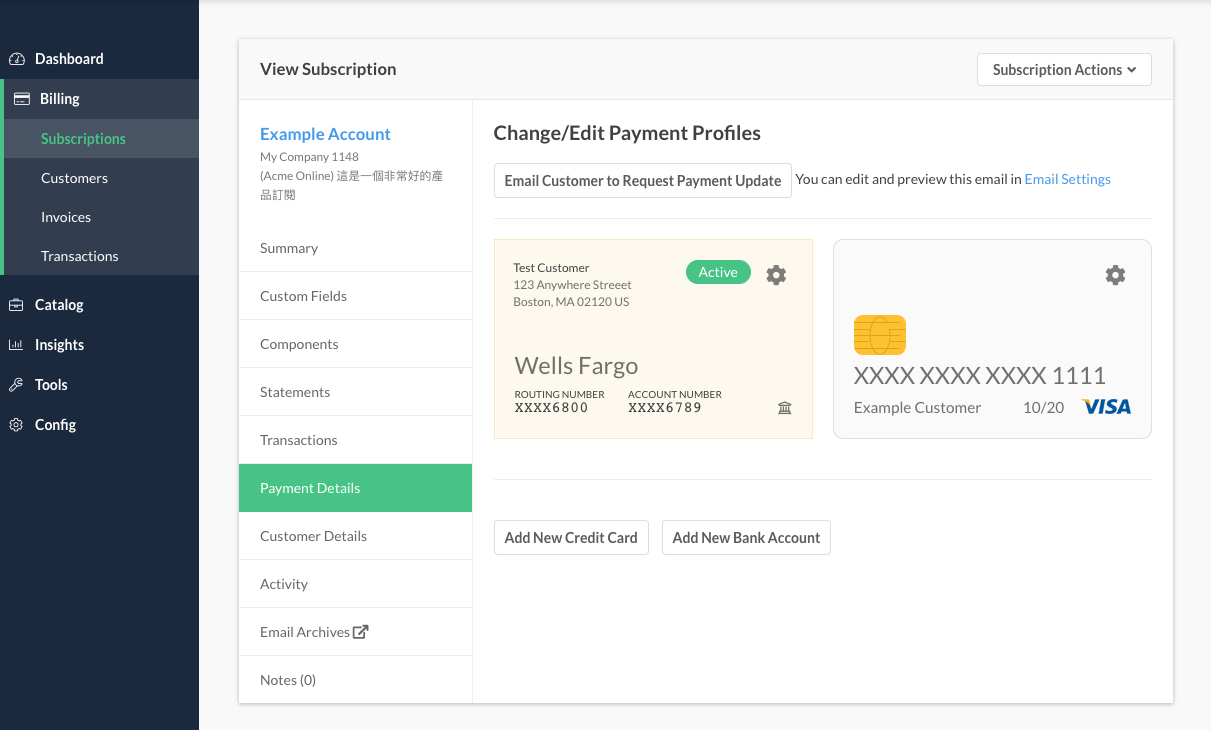This screenshot has height=730, width=1211.
Task: Expand the Subscription Actions dropdown
Action: (x=1064, y=70)
